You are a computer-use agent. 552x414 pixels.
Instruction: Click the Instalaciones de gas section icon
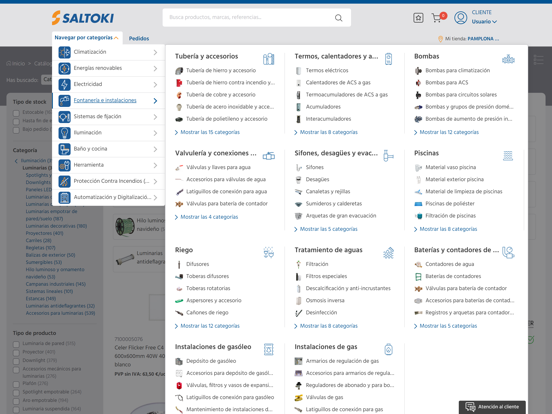(388, 349)
